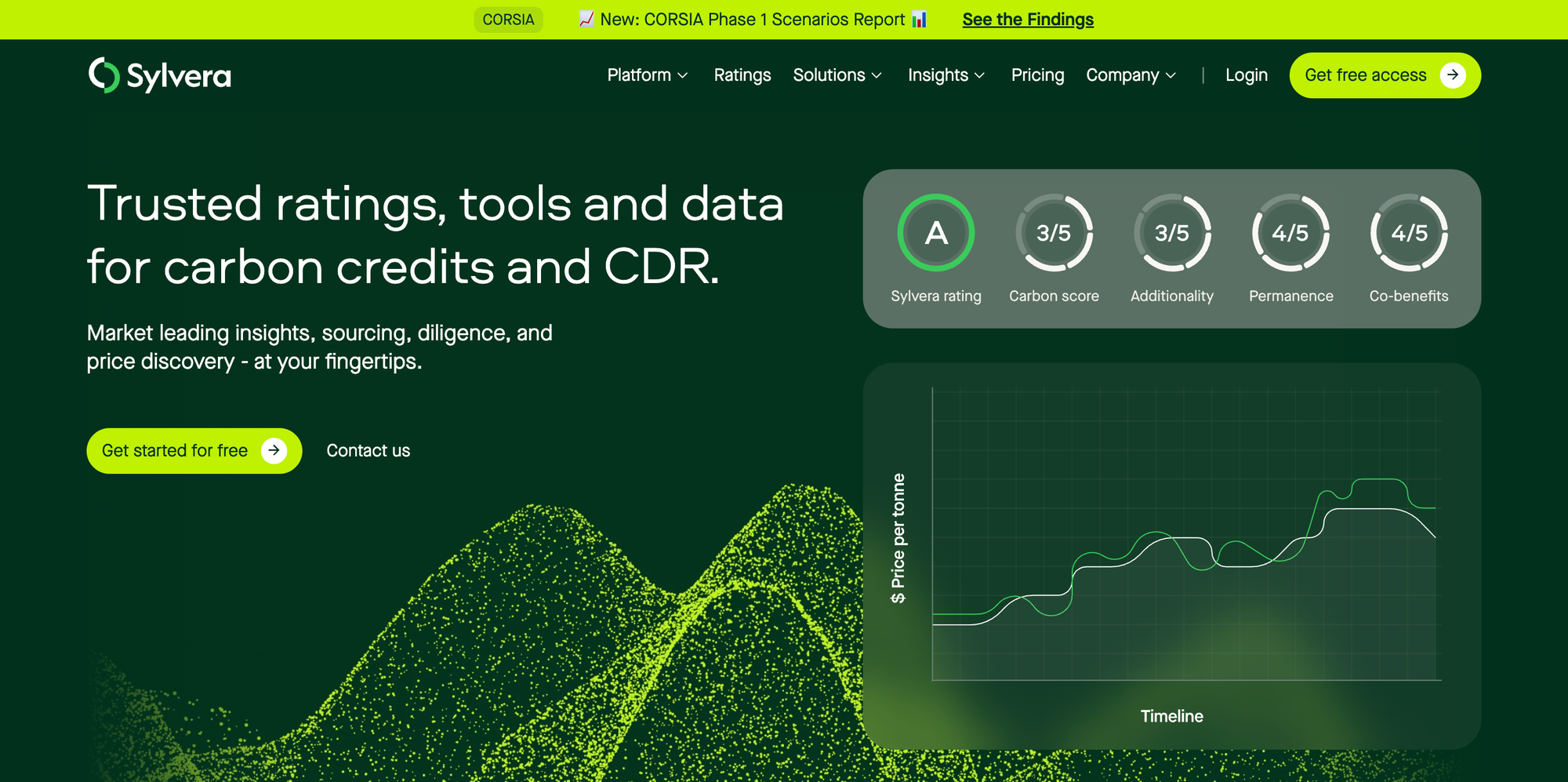Click the arrow icon in Get free access
Screen dimensions: 1568x782
[1453, 75]
